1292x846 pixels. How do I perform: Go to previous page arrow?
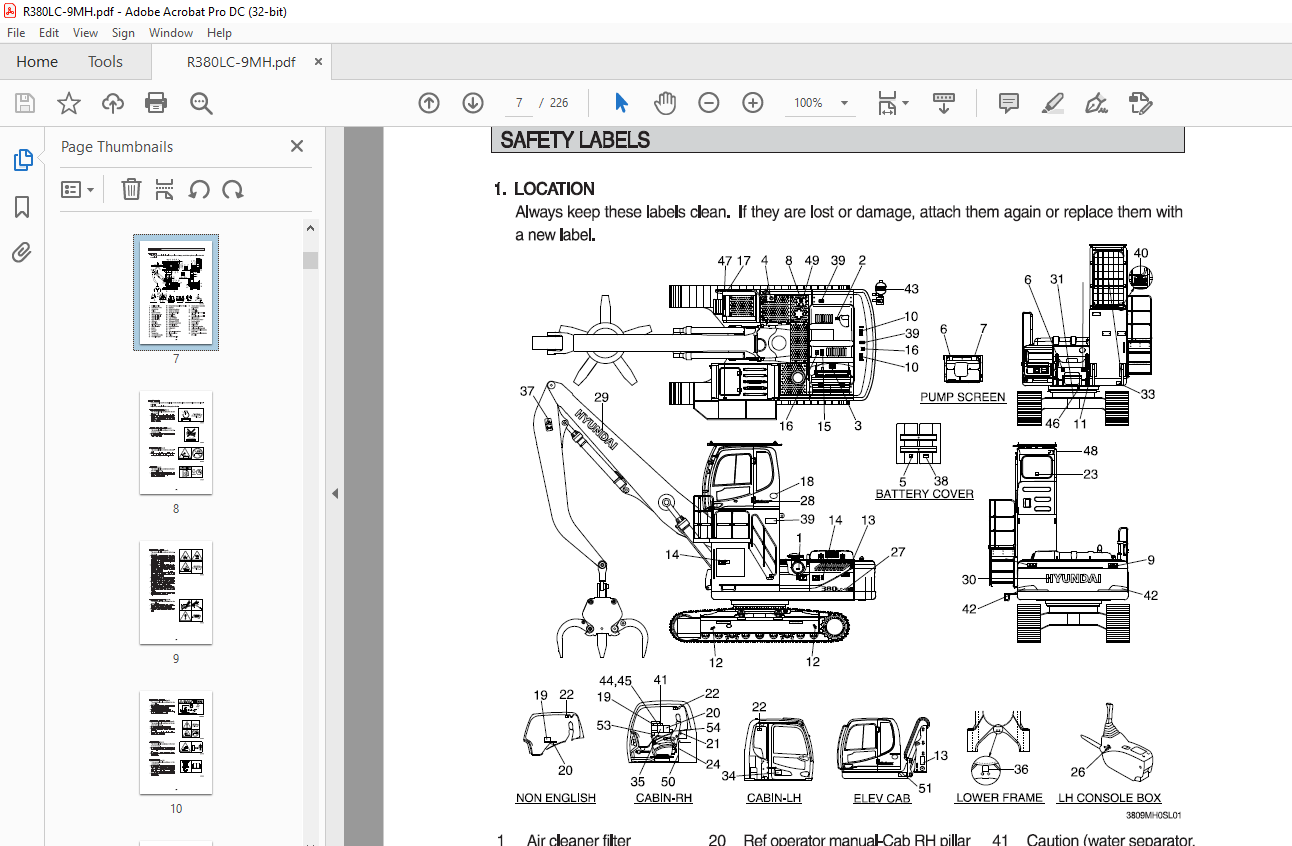tap(429, 103)
